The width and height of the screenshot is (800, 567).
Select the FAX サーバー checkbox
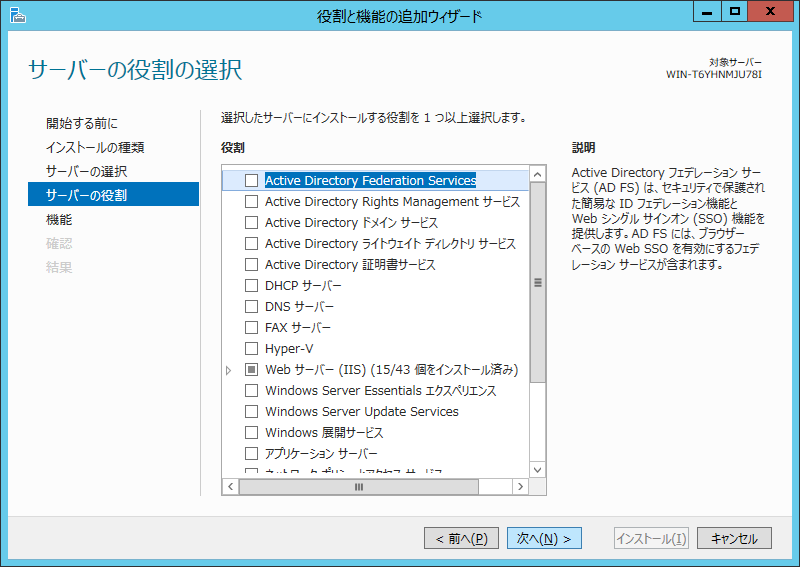coord(251,328)
